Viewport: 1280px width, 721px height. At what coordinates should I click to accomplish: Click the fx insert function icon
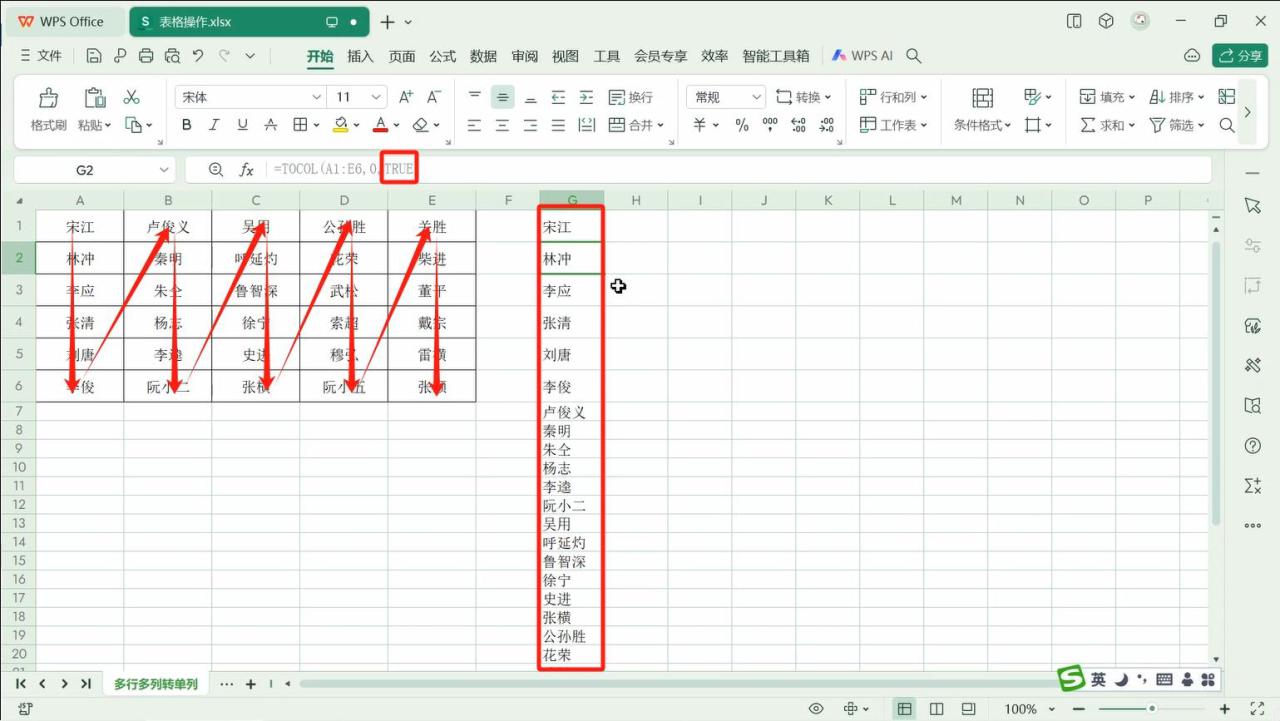(x=246, y=170)
